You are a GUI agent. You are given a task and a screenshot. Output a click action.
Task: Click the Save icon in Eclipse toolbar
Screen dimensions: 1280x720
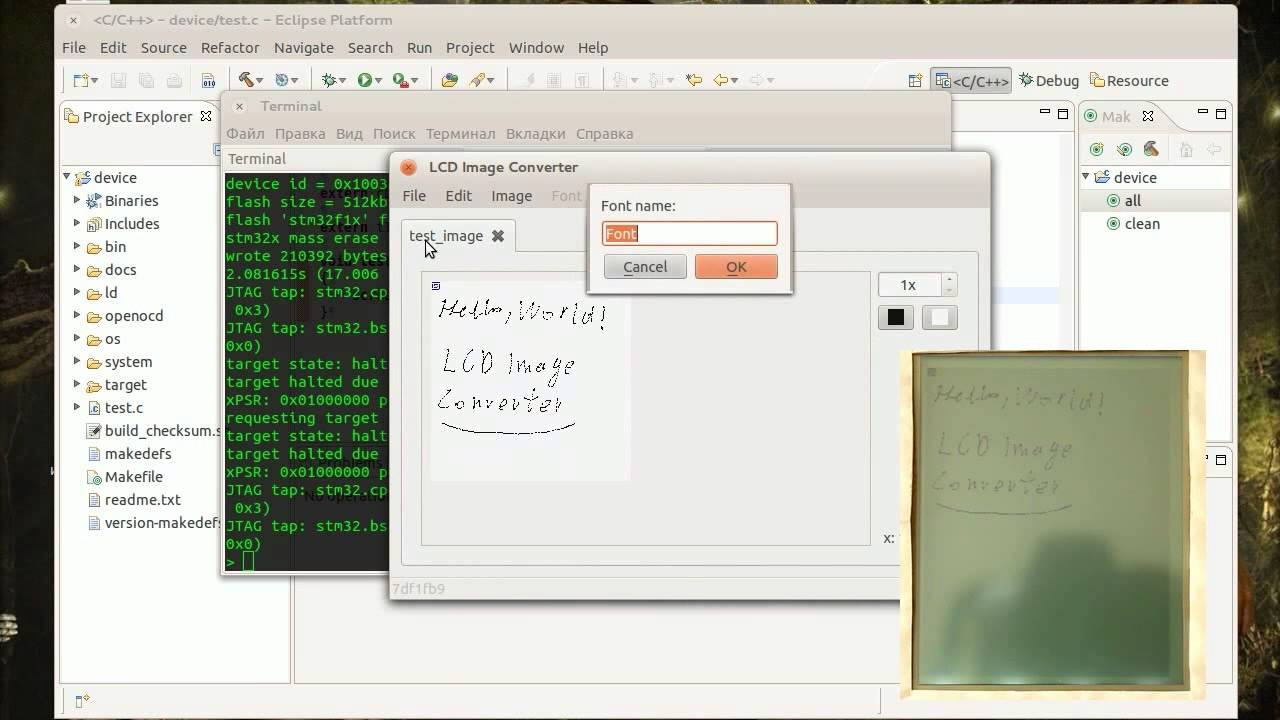pyautogui.click(x=118, y=81)
